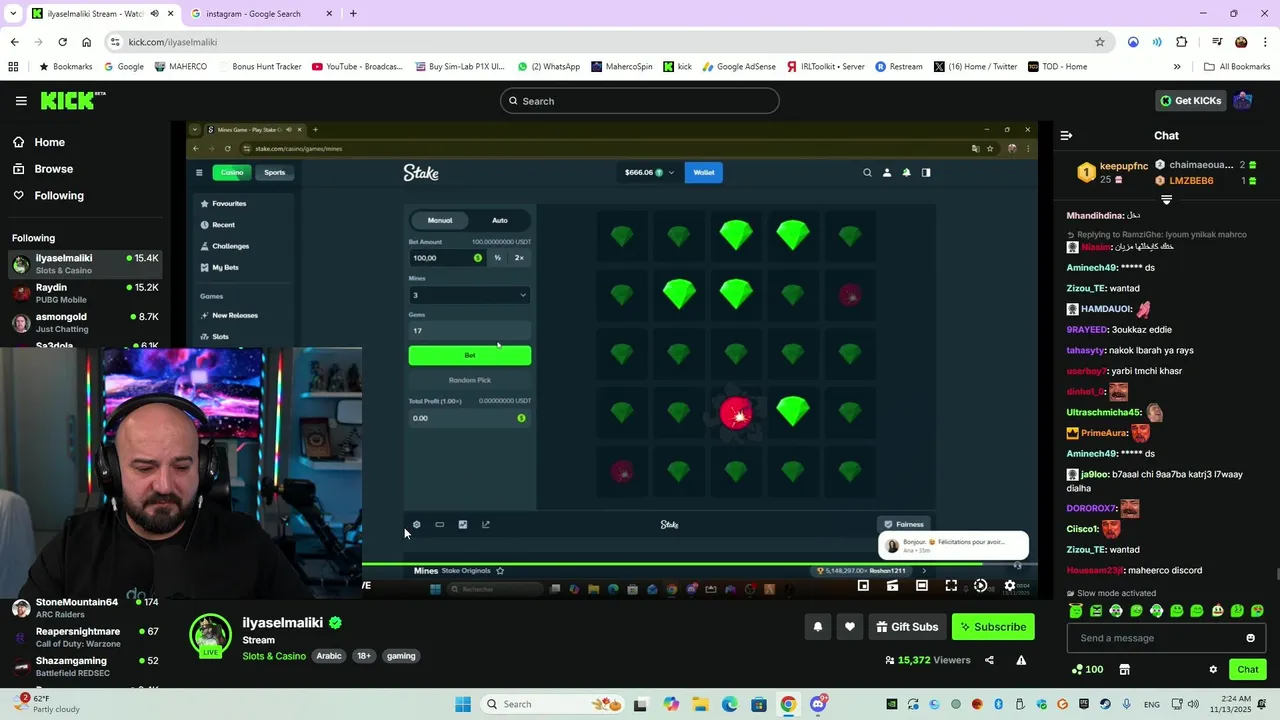The width and height of the screenshot is (1280, 720).
Task: Open the Google AdSense bookmark
Action: 739,67
